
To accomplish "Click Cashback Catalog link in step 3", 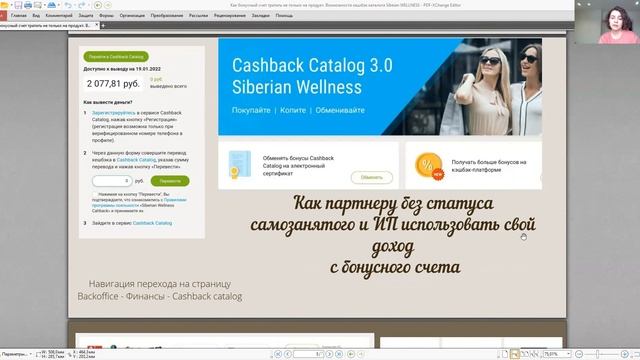I will pyautogui.click(x=152, y=223).
